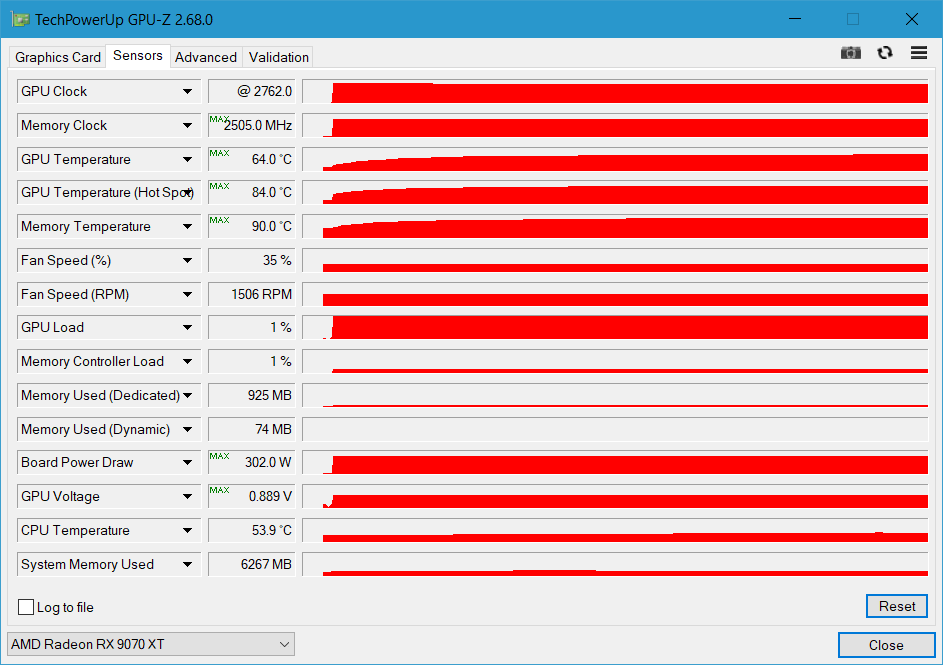Viewport: 943px width, 665px height.
Task: Click the Memory Clock value 2505.0 MHz
Action: [x=252, y=125]
